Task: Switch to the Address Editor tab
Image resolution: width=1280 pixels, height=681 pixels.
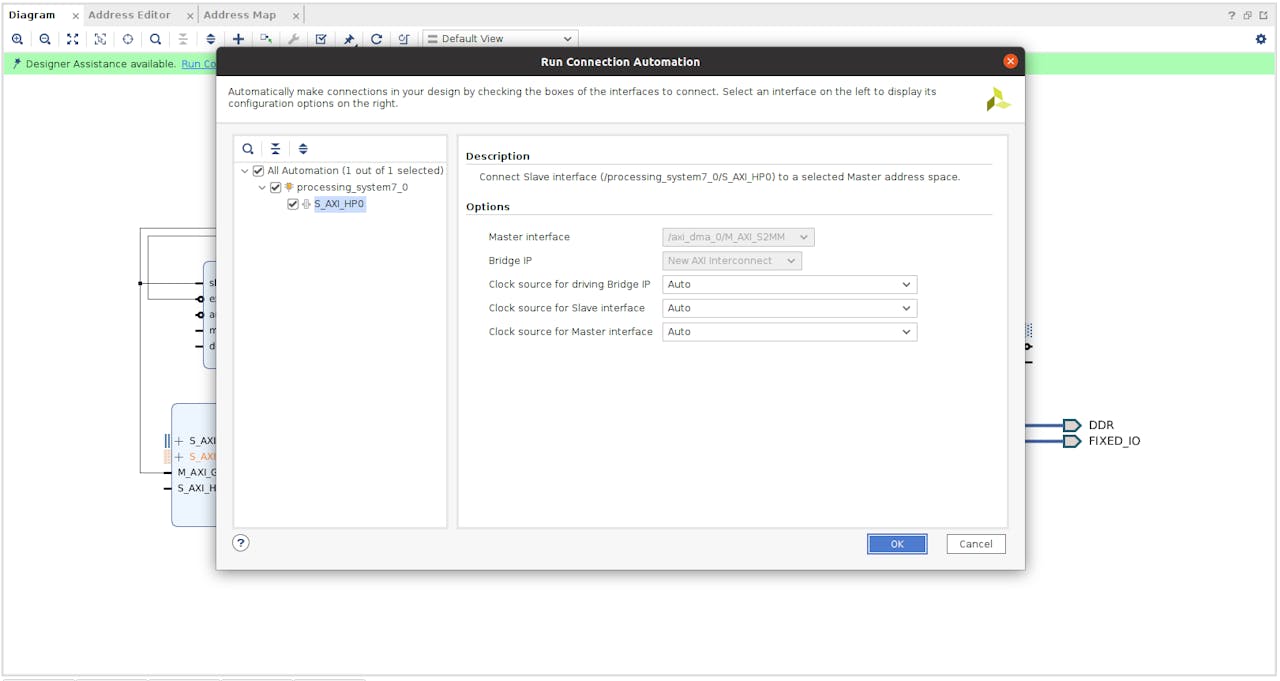Action: click(x=129, y=15)
